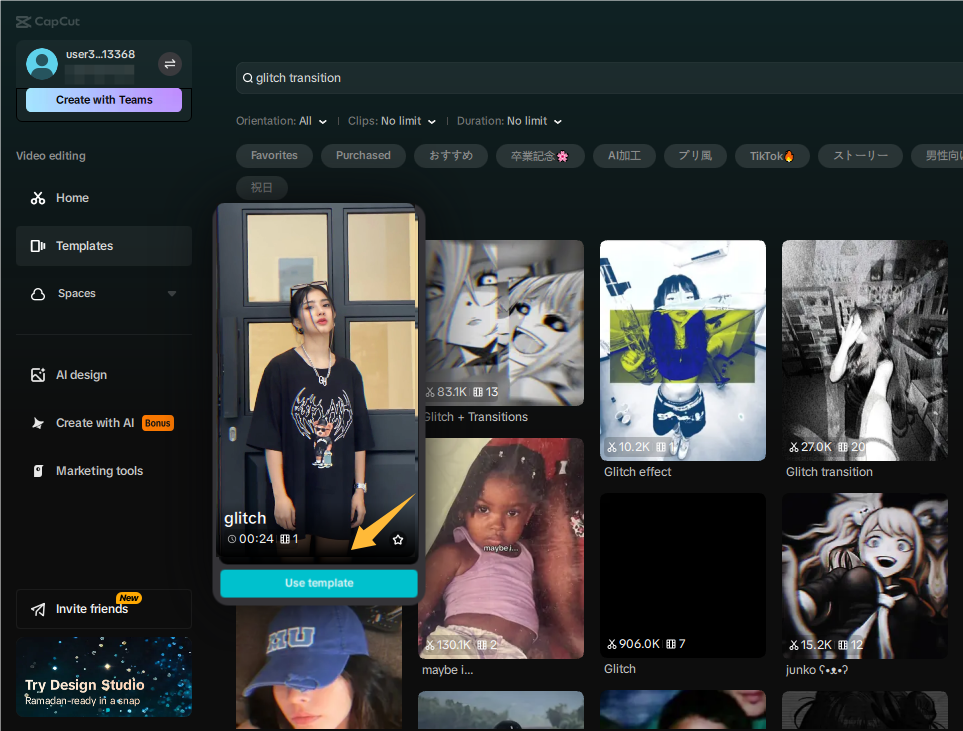Click the Invite friends paper plane icon
This screenshot has height=731, width=963.
pos(38,609)
